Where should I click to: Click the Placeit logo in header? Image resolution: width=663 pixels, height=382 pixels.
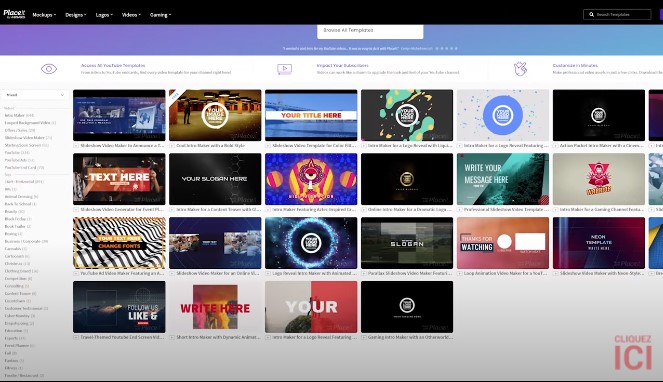(x=14, y=14)
